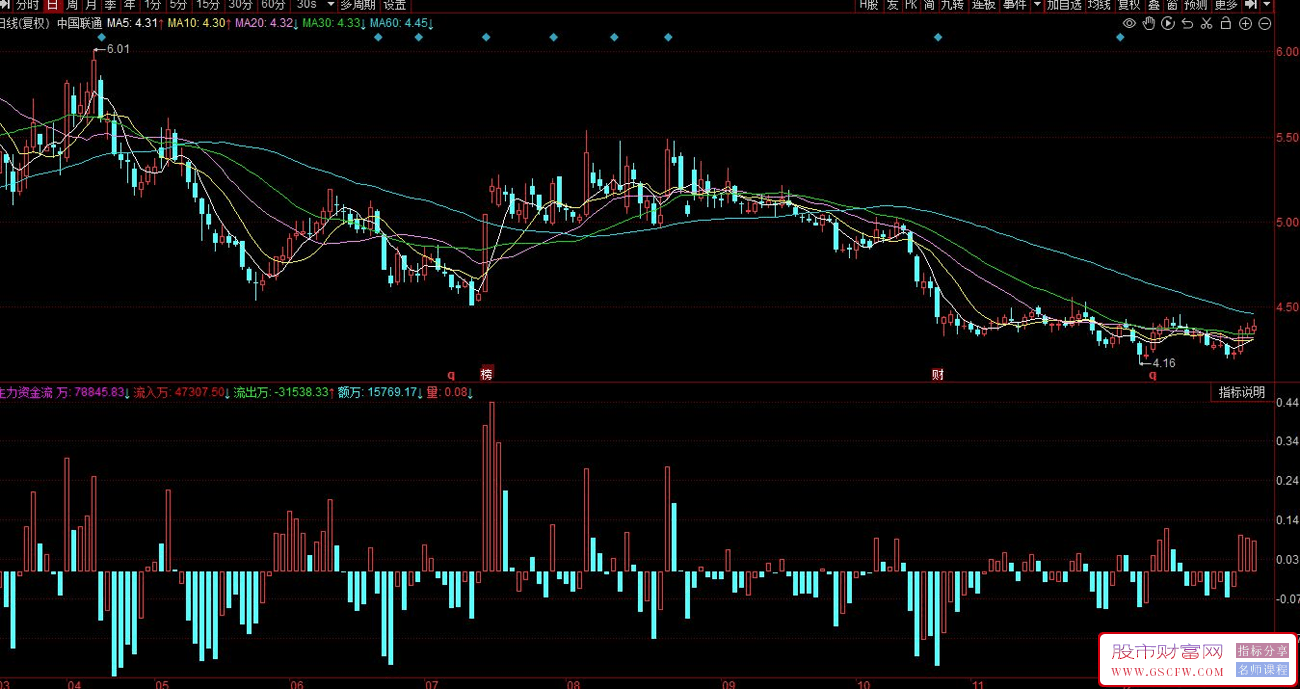Toggle the 连板 display
This screenshot has height=689, width=1300.
(x=984, y=5)
